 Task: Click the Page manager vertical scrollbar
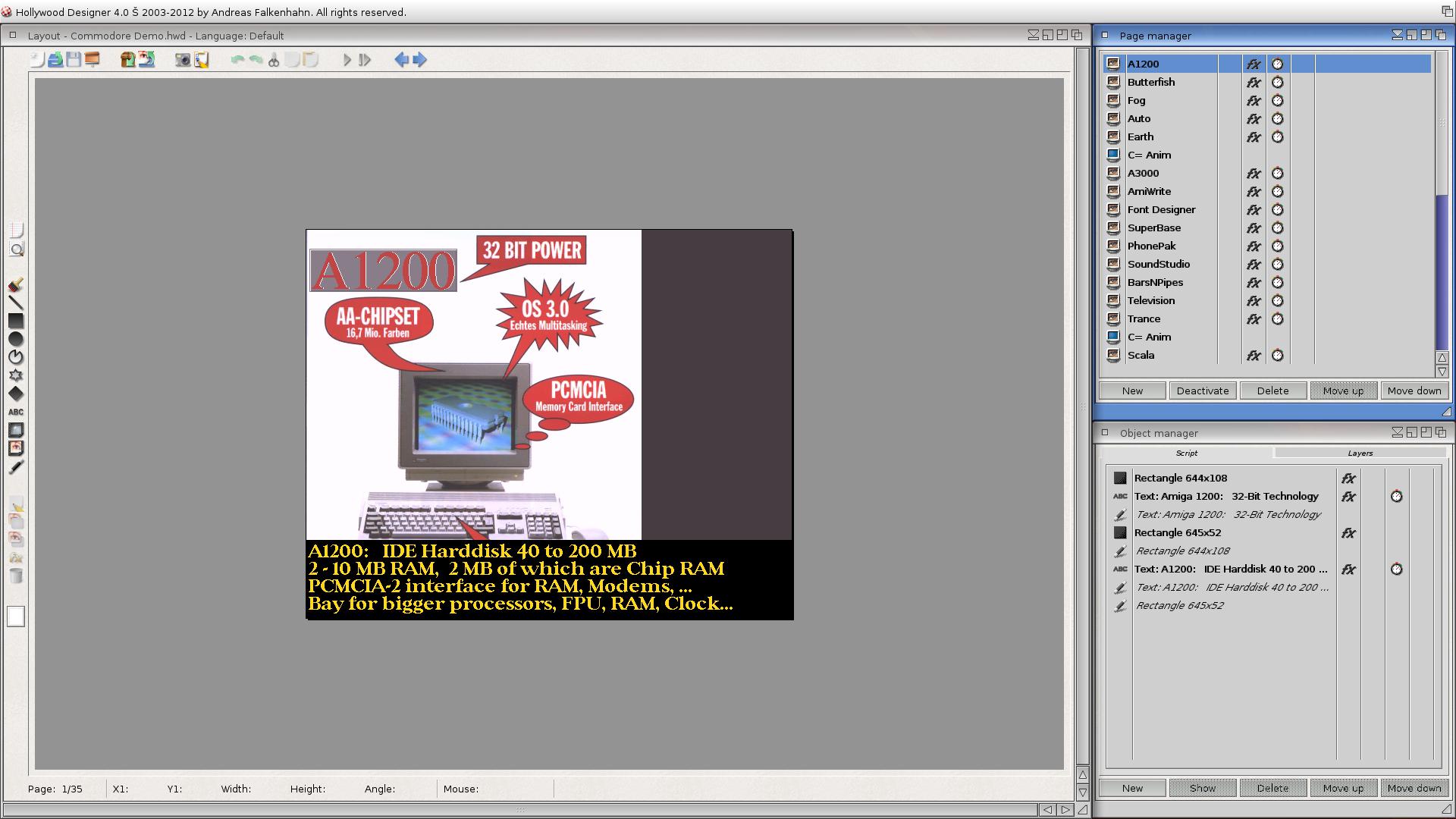1442,201
